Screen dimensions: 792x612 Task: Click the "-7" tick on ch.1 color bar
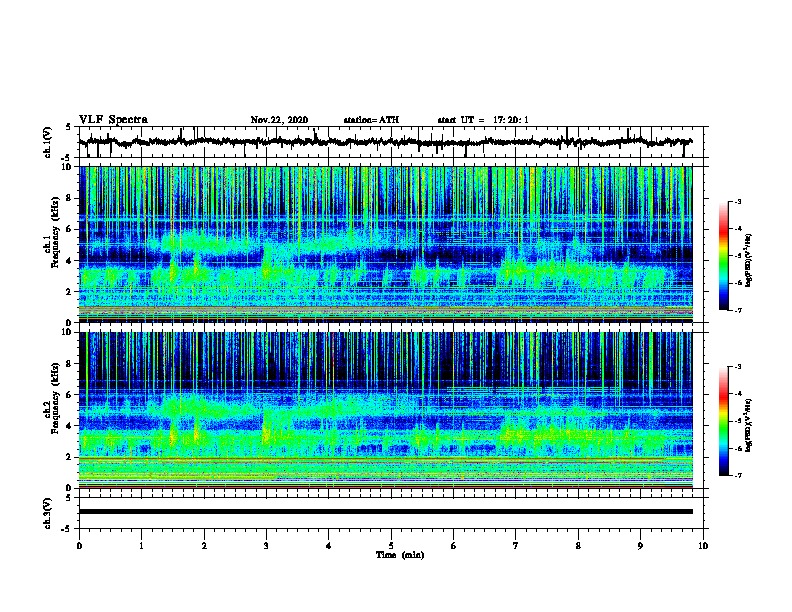tap(738, 310)
